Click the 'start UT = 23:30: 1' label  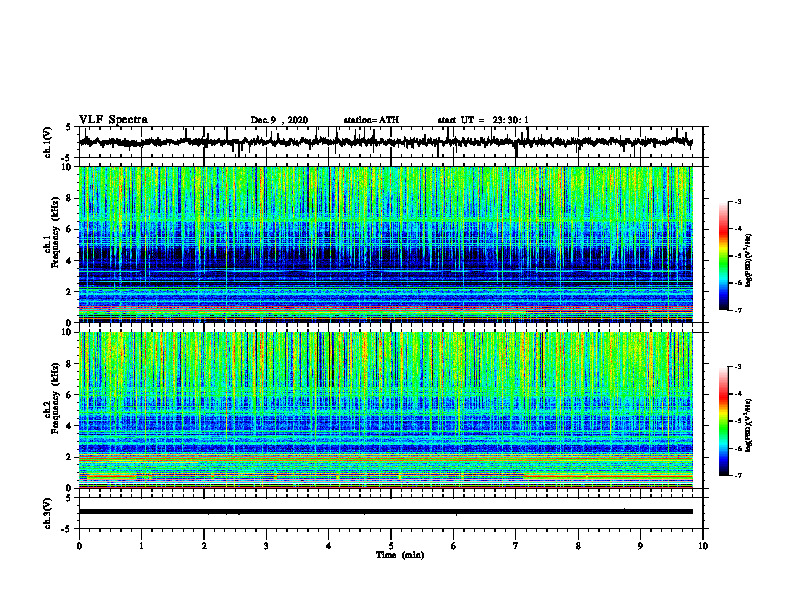click(x=483, y=120)
